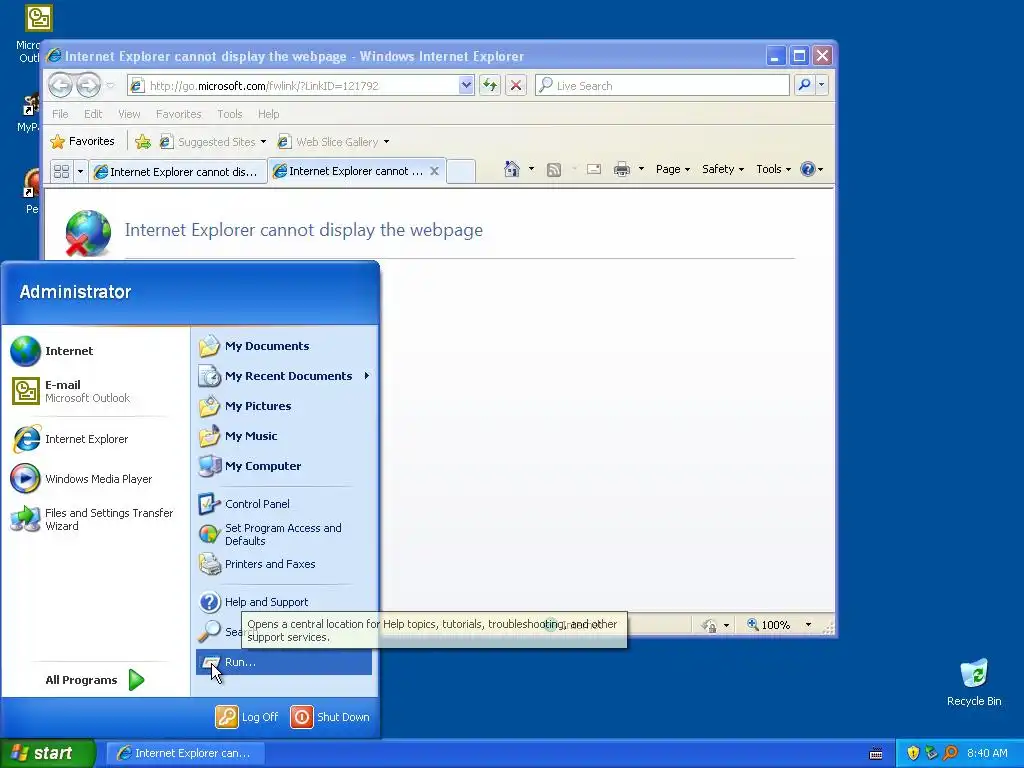Click the Internet Explorer Back arrow button
This screenshot has height=768, width=1024.
(60, 85)
